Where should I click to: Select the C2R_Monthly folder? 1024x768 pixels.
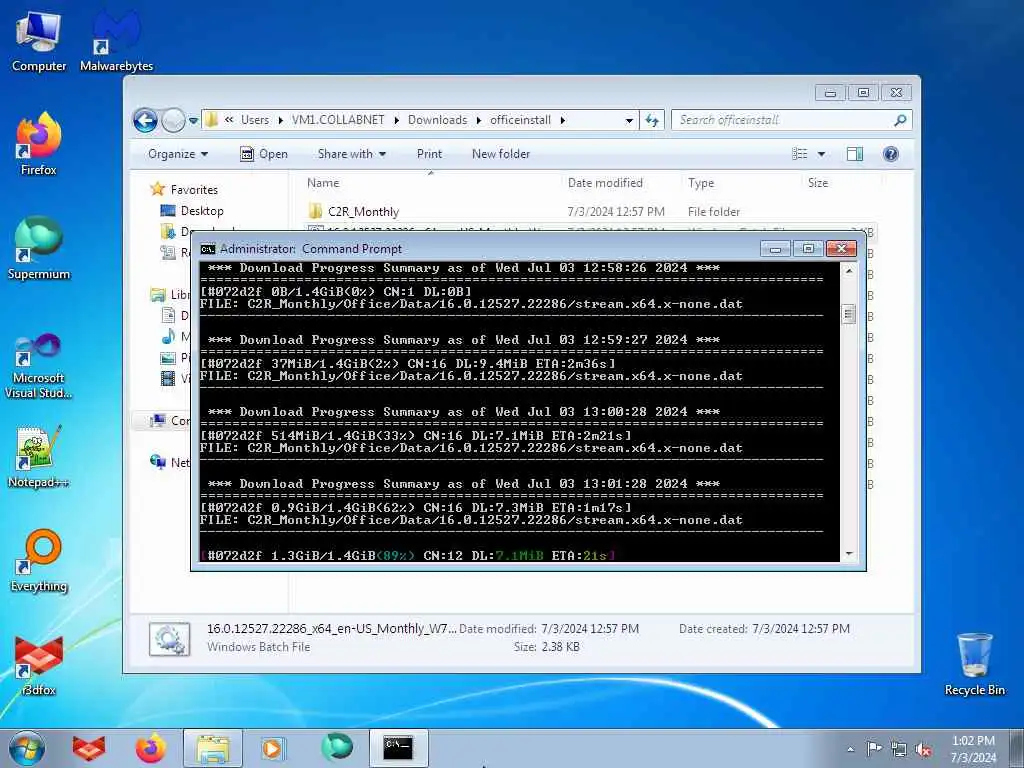[363, 212]
